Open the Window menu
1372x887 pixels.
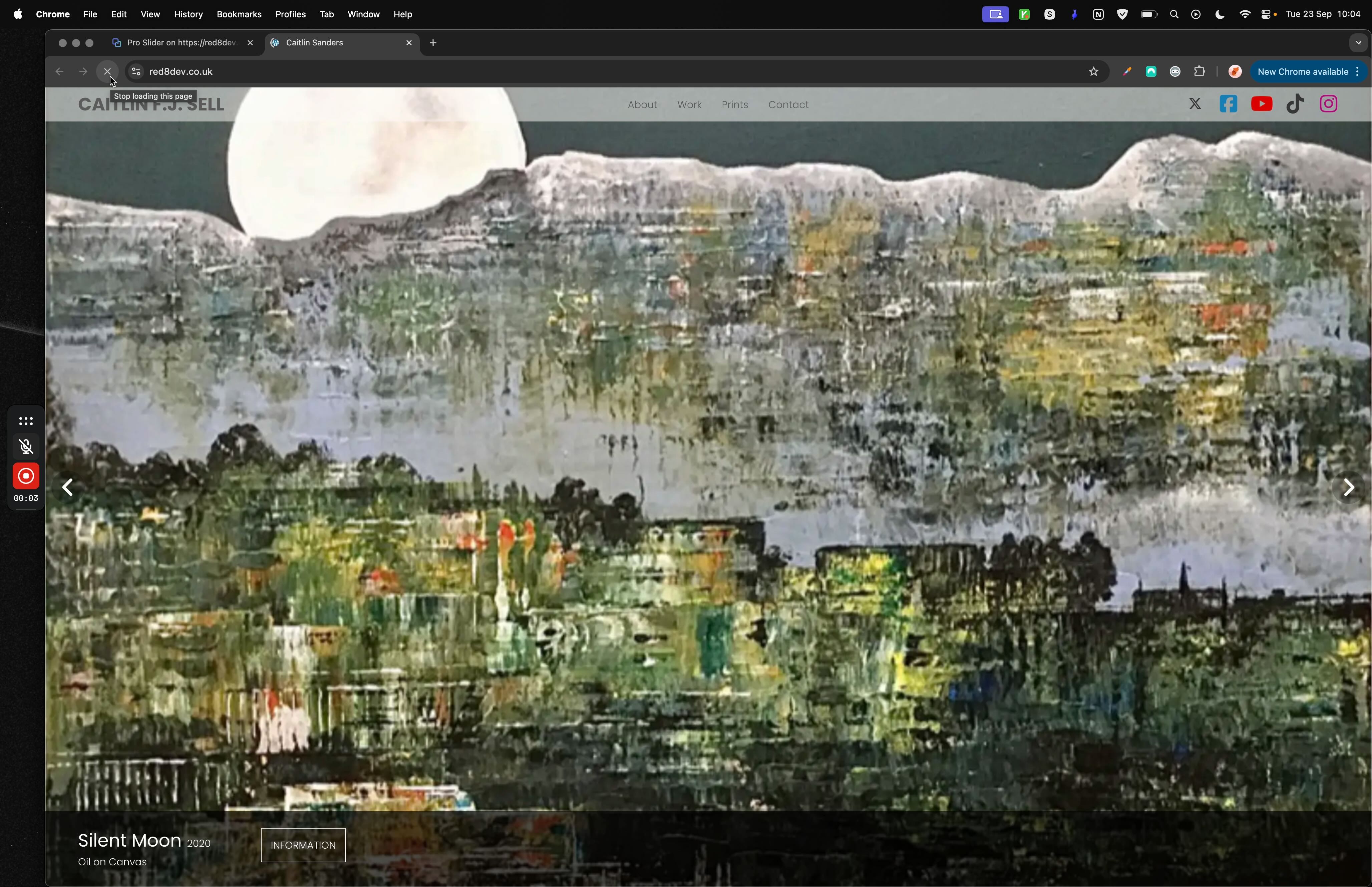363,14
